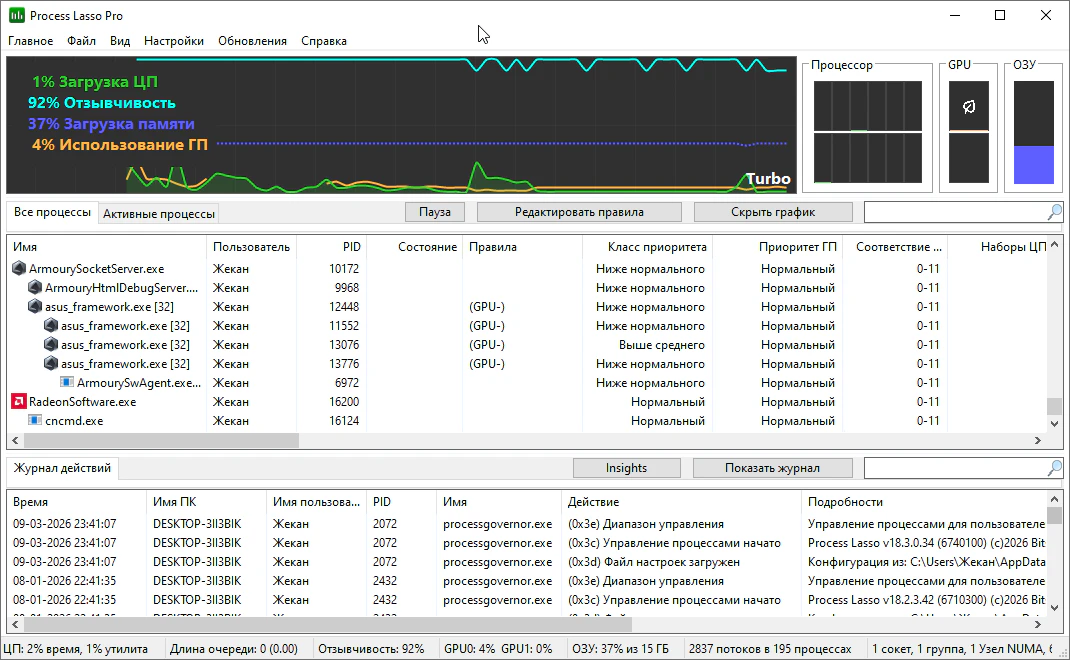Click the Пауза button
This screenshot has height=660, width=1070.
click(x=435, y=212)
